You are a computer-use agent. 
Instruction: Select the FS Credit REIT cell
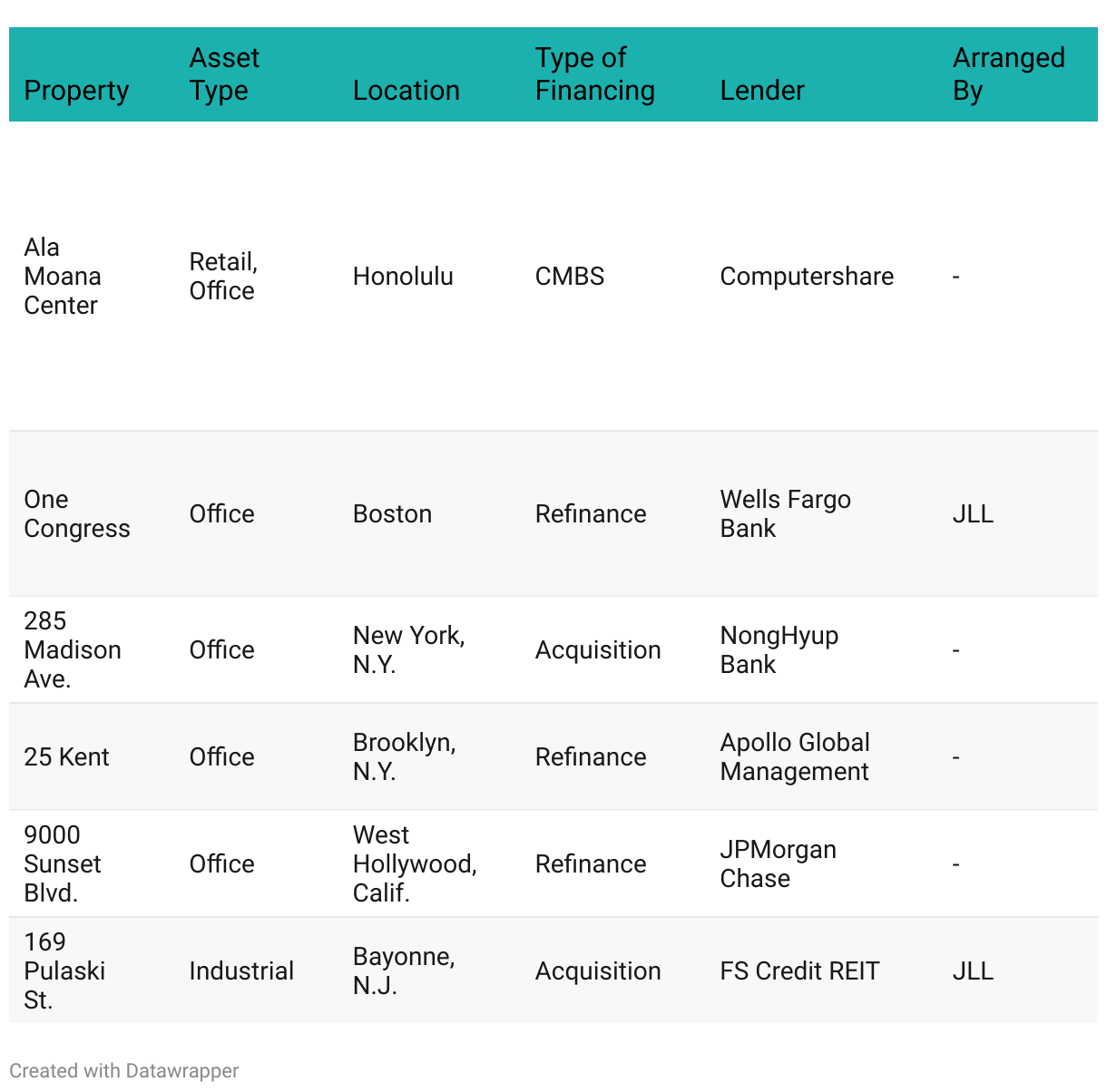(x=799, y=971)
